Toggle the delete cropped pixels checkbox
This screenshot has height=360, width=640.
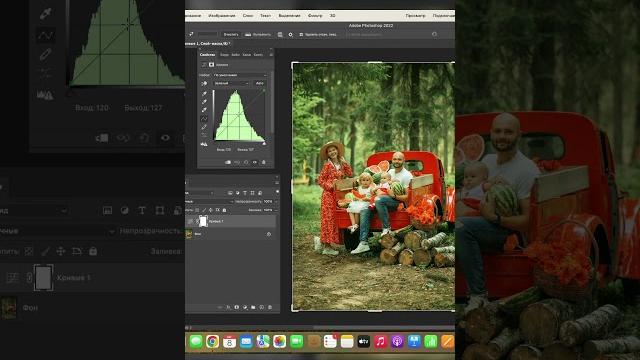tap(301, 35)
